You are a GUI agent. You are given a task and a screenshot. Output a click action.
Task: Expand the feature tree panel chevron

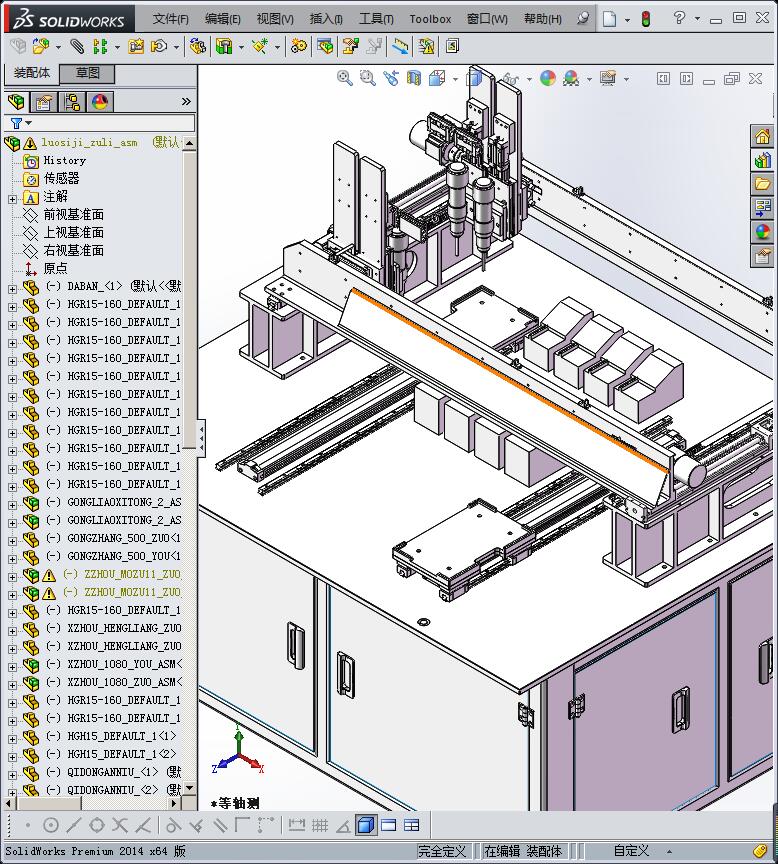click(x=186, y=101)
